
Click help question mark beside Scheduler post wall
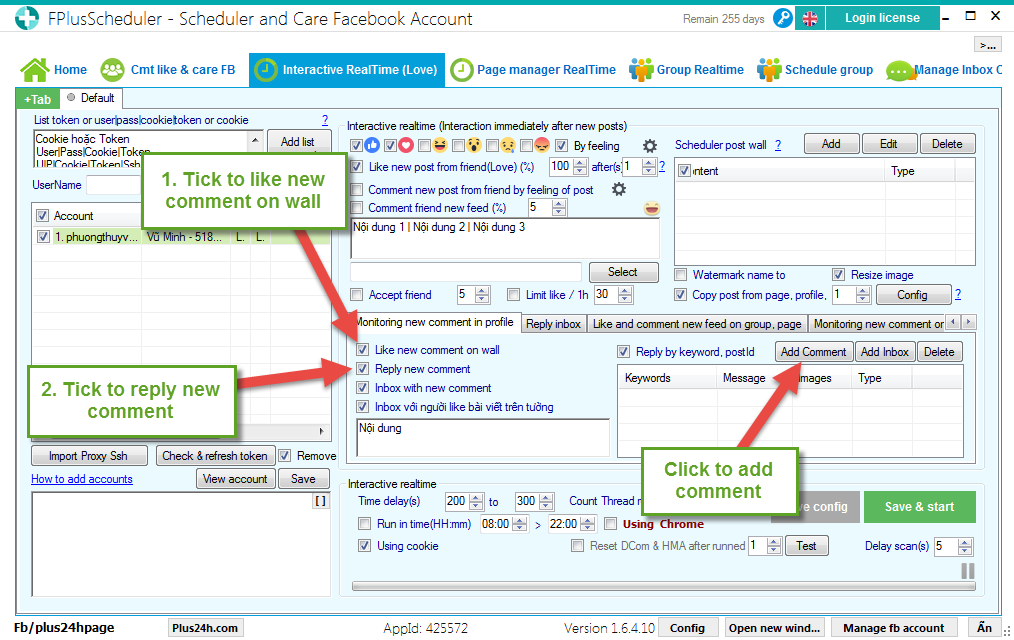(x=778, y=145)
